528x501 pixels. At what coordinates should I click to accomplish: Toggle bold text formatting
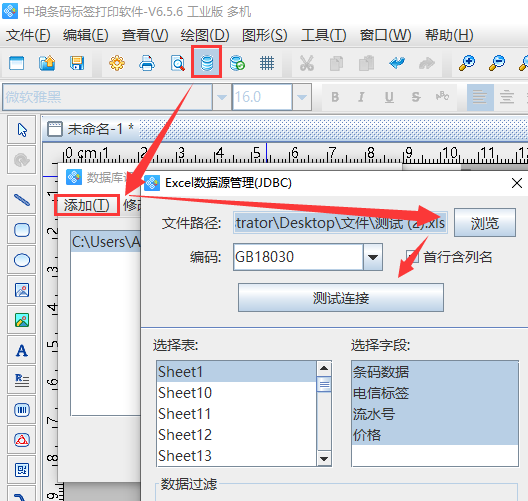(335, 97)
